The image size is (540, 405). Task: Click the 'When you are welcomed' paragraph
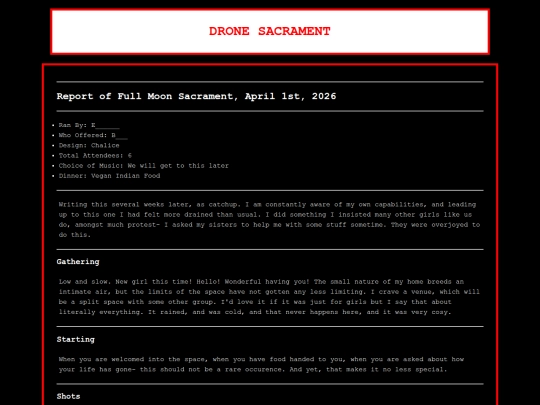pyautogui.click(x=261, y=364)
